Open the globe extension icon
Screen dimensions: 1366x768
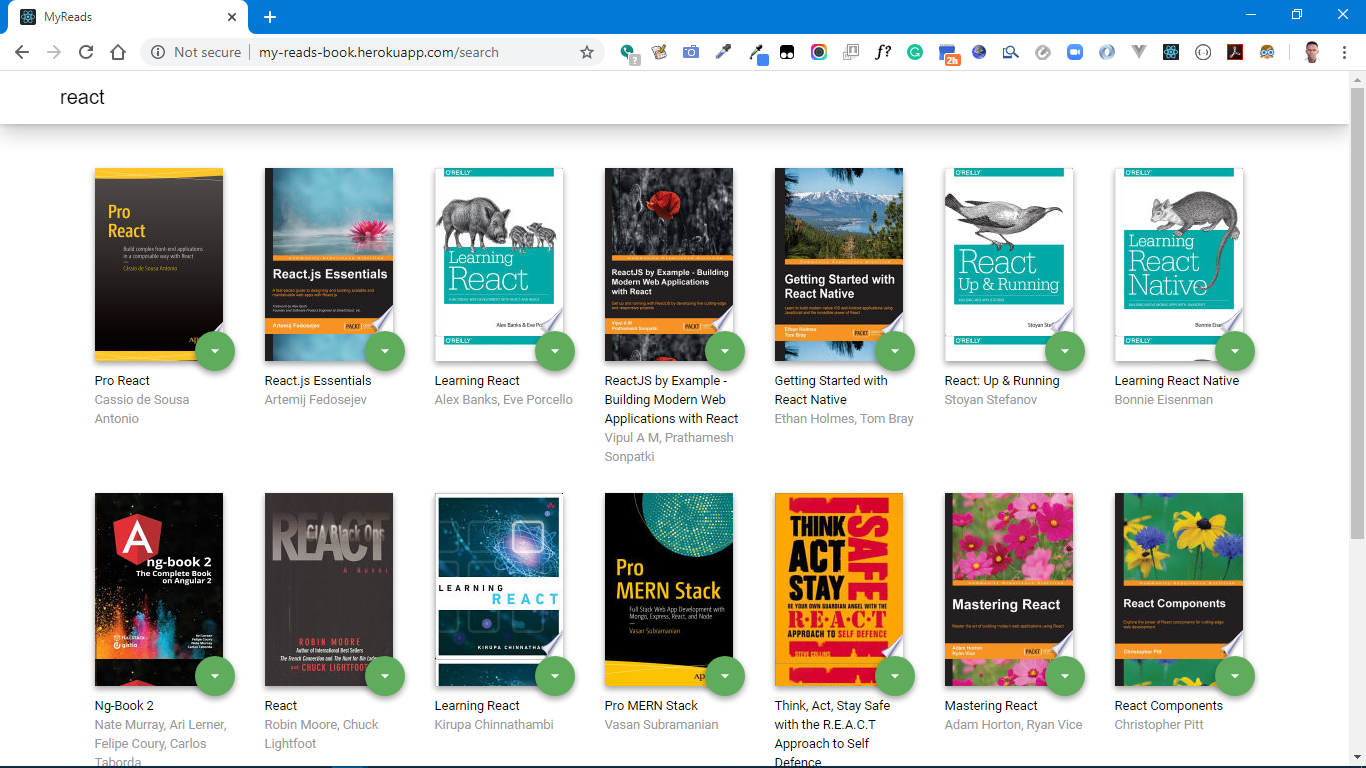[x=979, y=52]
